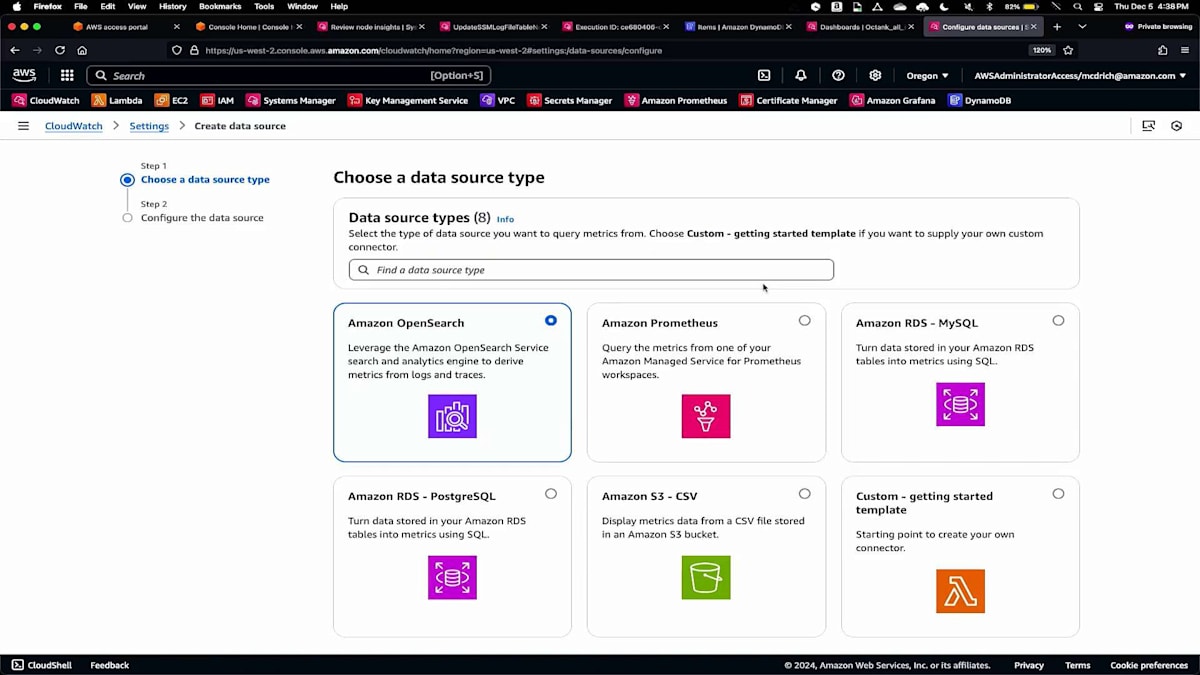The height and width of the screenshot is (675, 1200).
Task: Open the list all tabs chevron
Action: tap(1082, 26)
